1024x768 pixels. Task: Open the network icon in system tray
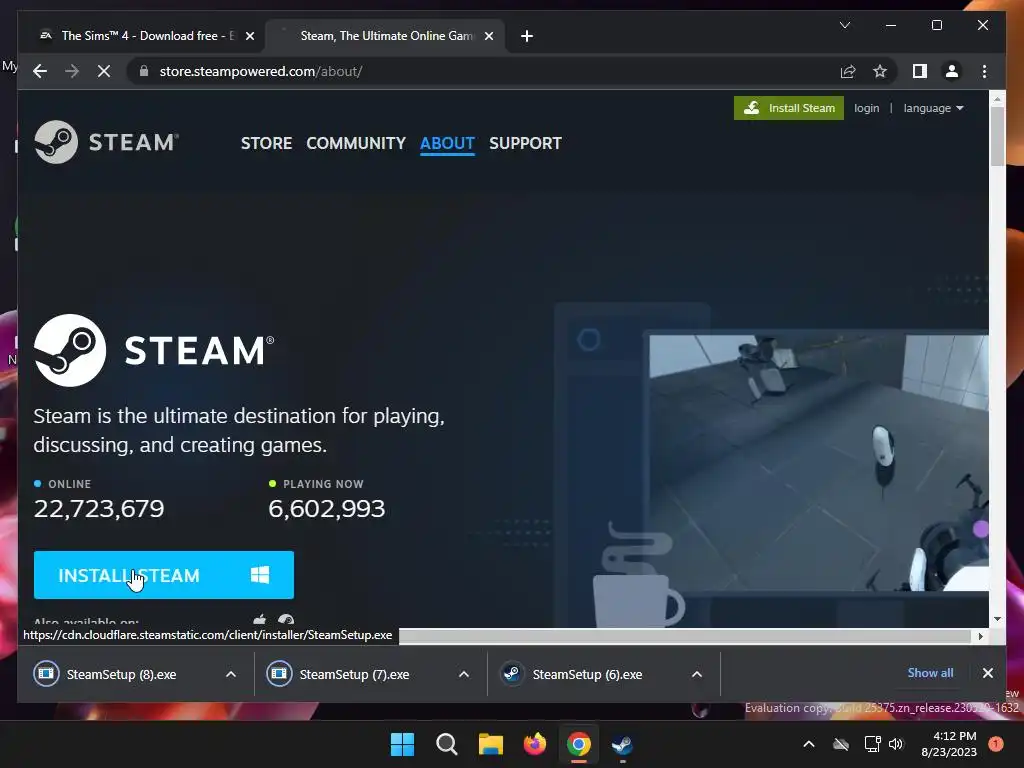(872, 744)
